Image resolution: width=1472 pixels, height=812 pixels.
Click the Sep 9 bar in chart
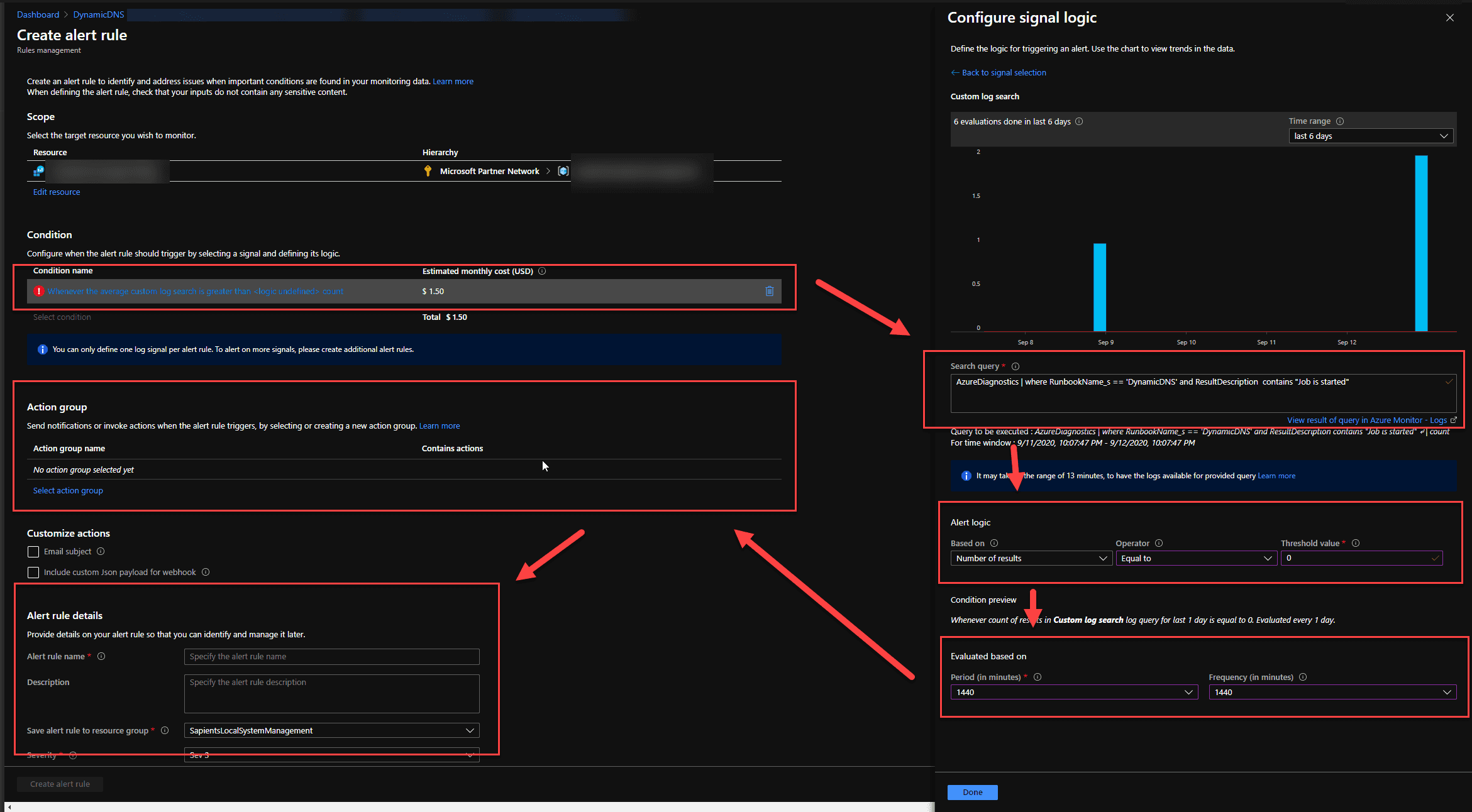[1100, 287]
